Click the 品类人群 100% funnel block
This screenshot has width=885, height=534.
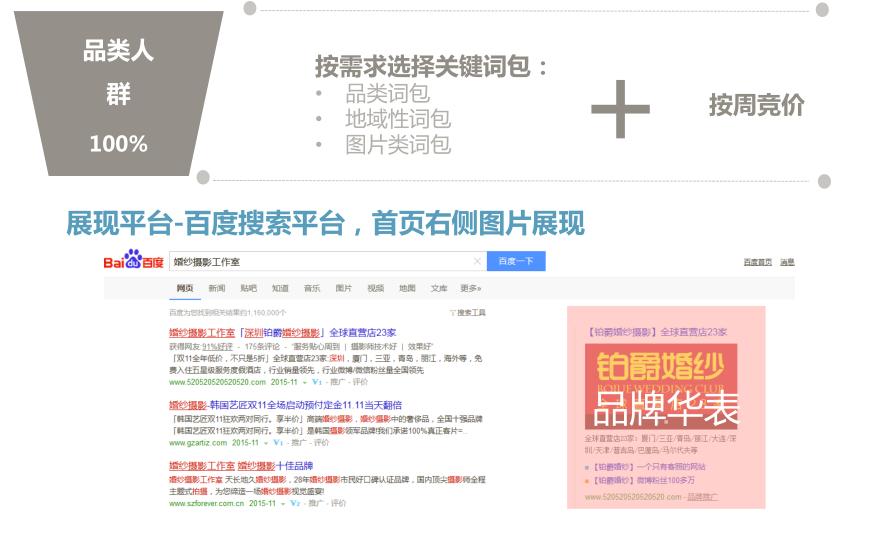pos(118,94)
